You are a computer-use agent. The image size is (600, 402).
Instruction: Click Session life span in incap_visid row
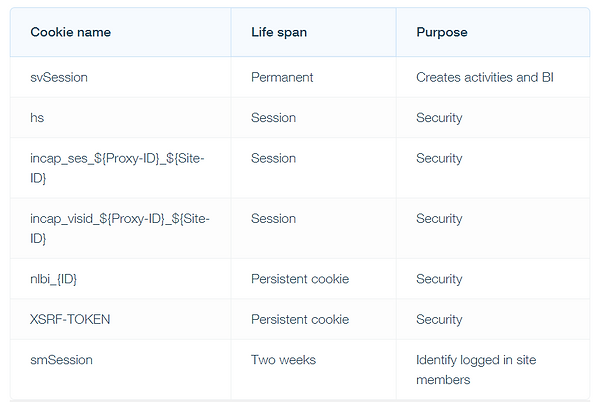273,219
